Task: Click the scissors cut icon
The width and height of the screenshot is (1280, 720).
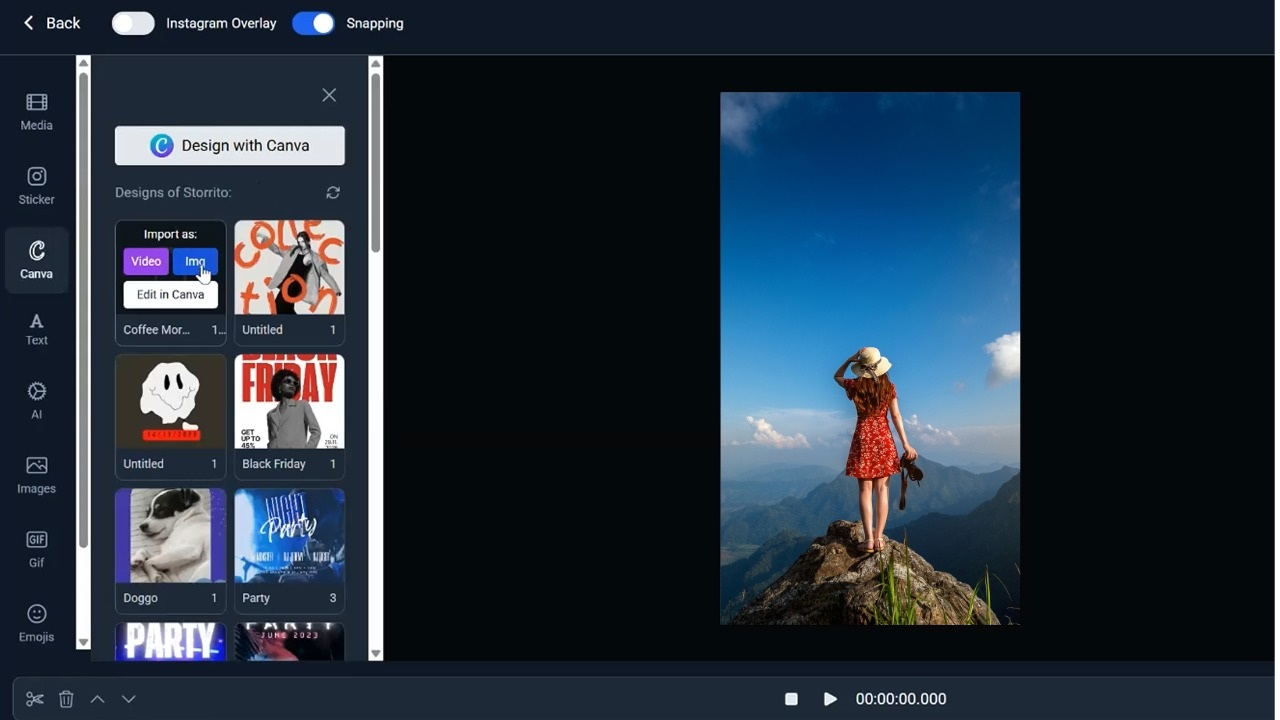Action: 35,699
